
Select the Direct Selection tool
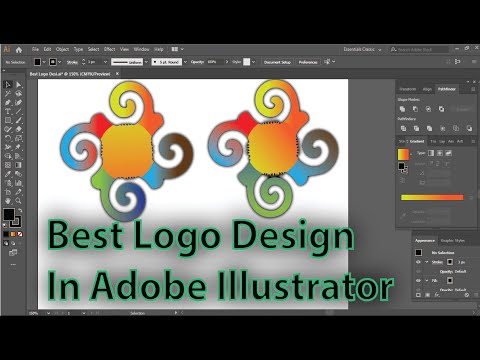pos(19,85)
